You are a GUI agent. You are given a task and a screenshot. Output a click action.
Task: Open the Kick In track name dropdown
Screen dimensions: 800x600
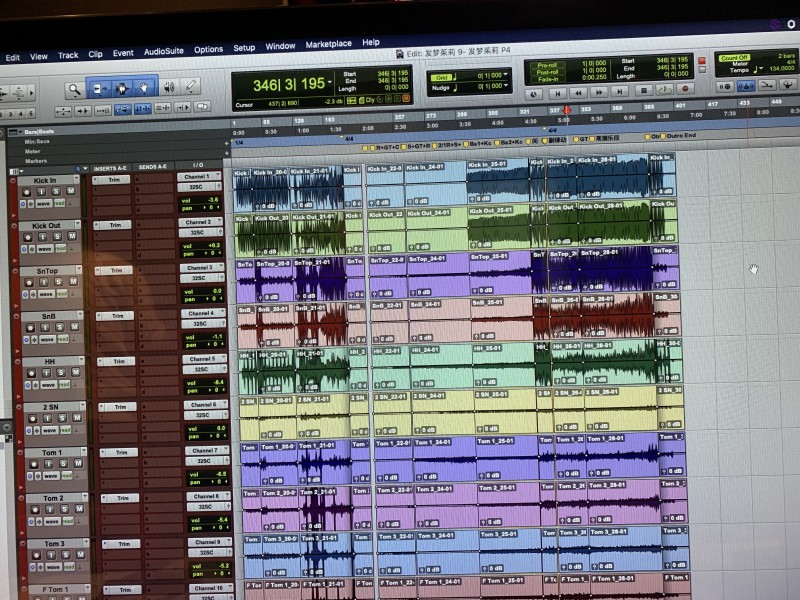click(76, 179)
